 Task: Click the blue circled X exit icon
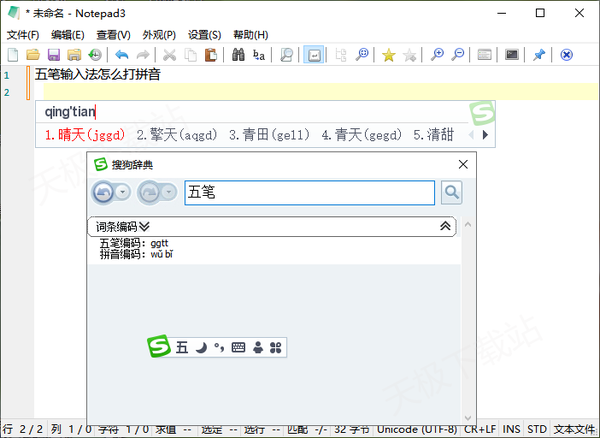[566, 55]
